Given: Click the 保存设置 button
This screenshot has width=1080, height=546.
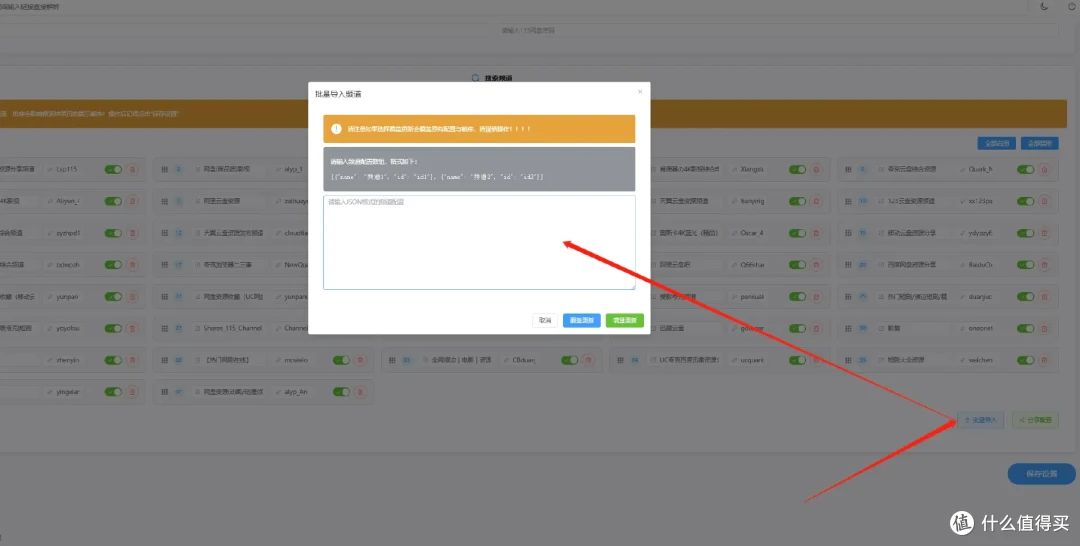Looking at the screenshot, I should point(1041,474).
